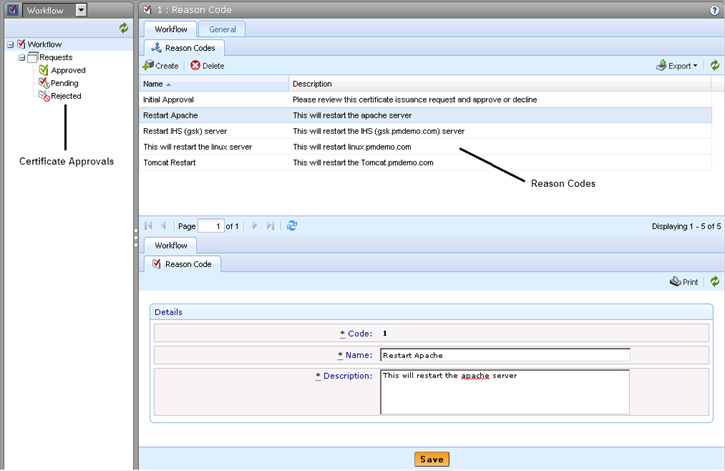Delete the selected reason code

pyautogui.click(x=207, y=66)
